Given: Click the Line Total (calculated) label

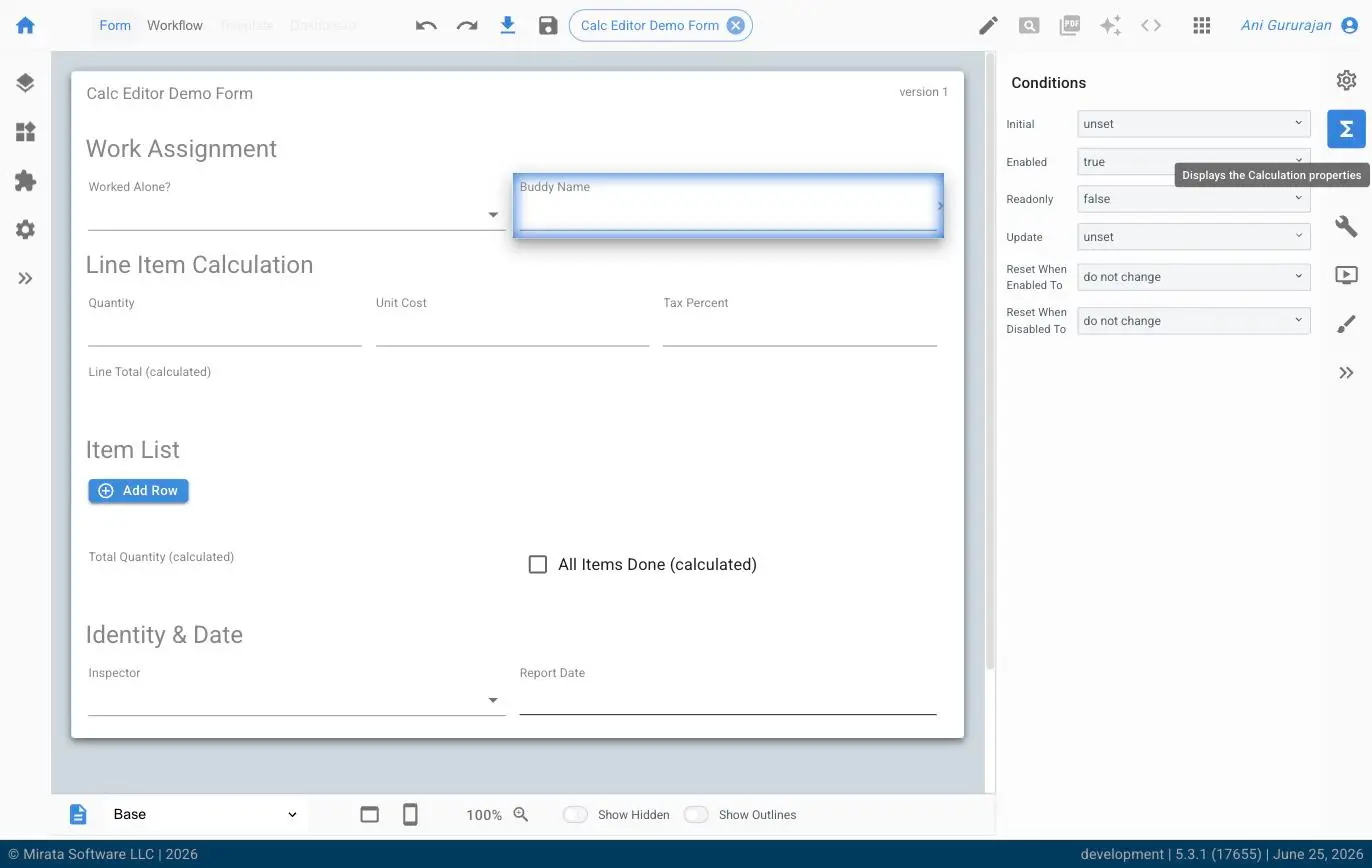Looking at the screenshot, I should pyautogui.click(x=149, y=372).
